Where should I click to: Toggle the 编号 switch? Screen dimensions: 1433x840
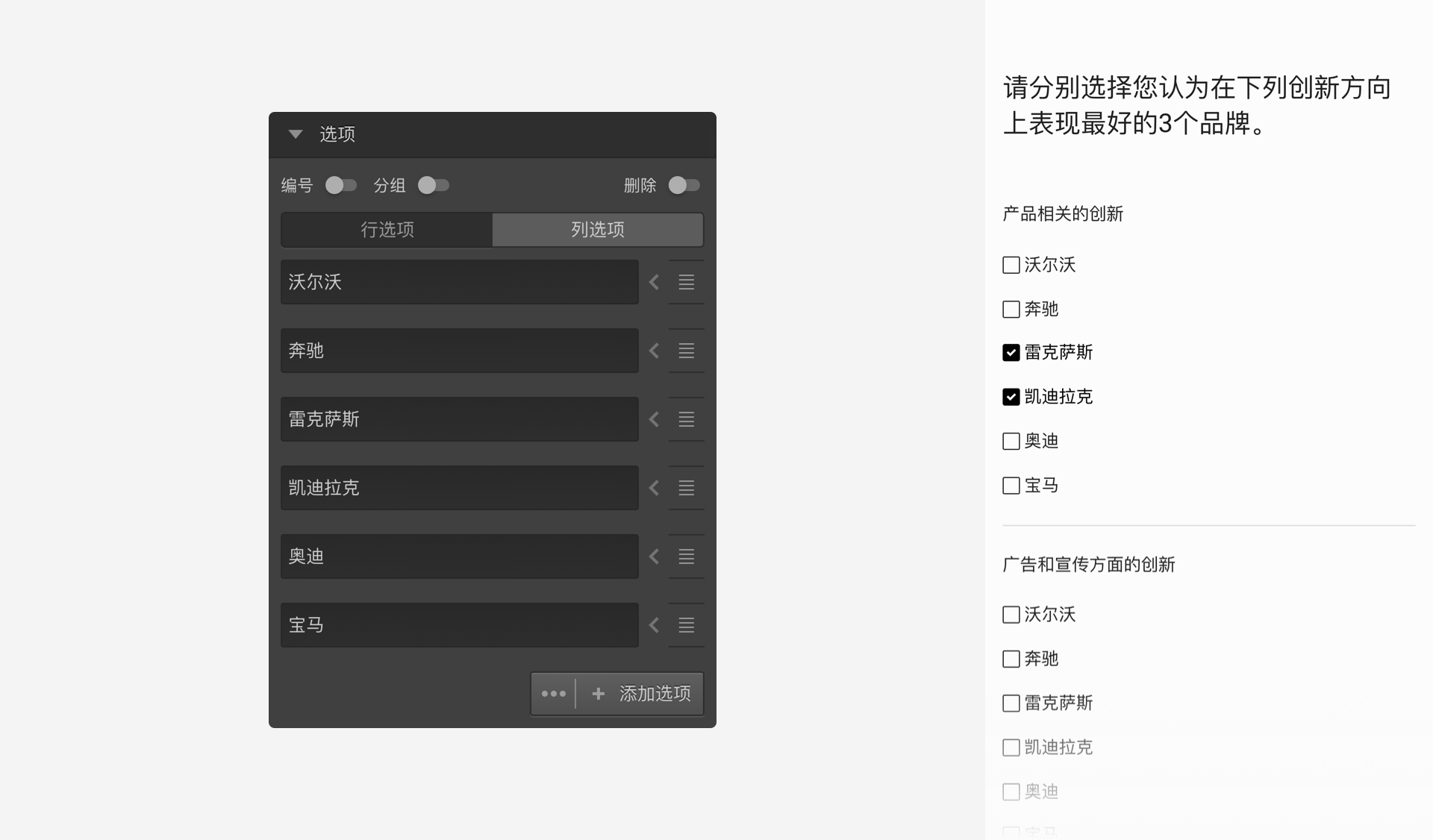[341, 185]
